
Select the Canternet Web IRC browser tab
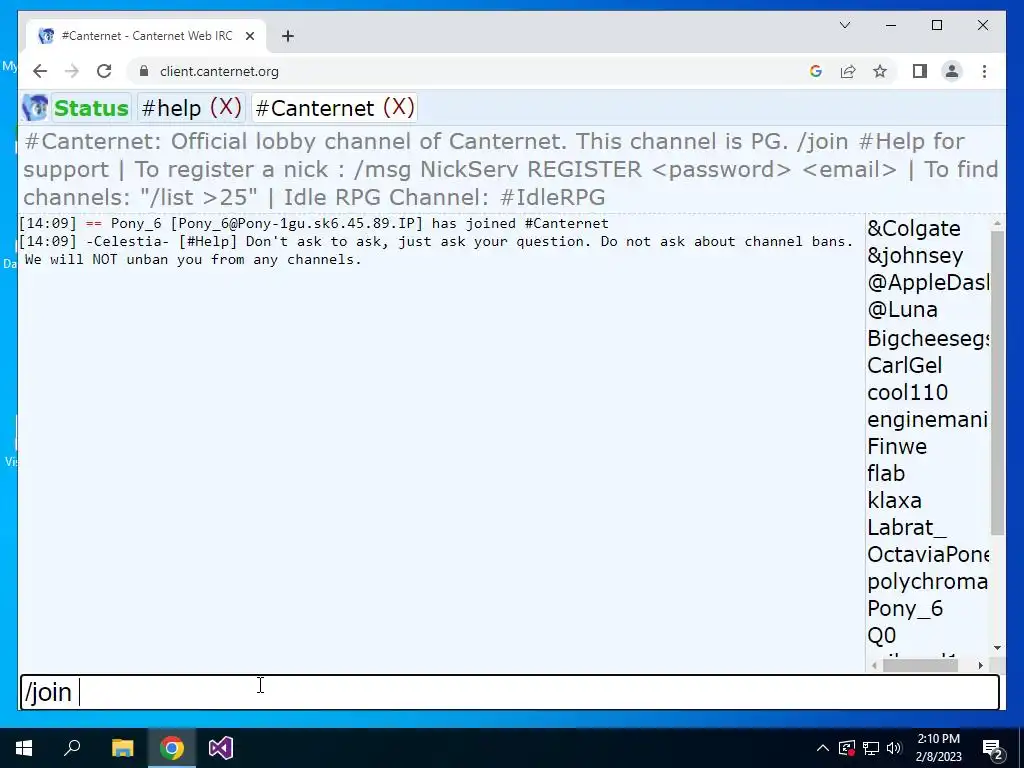tap(146, 36)
